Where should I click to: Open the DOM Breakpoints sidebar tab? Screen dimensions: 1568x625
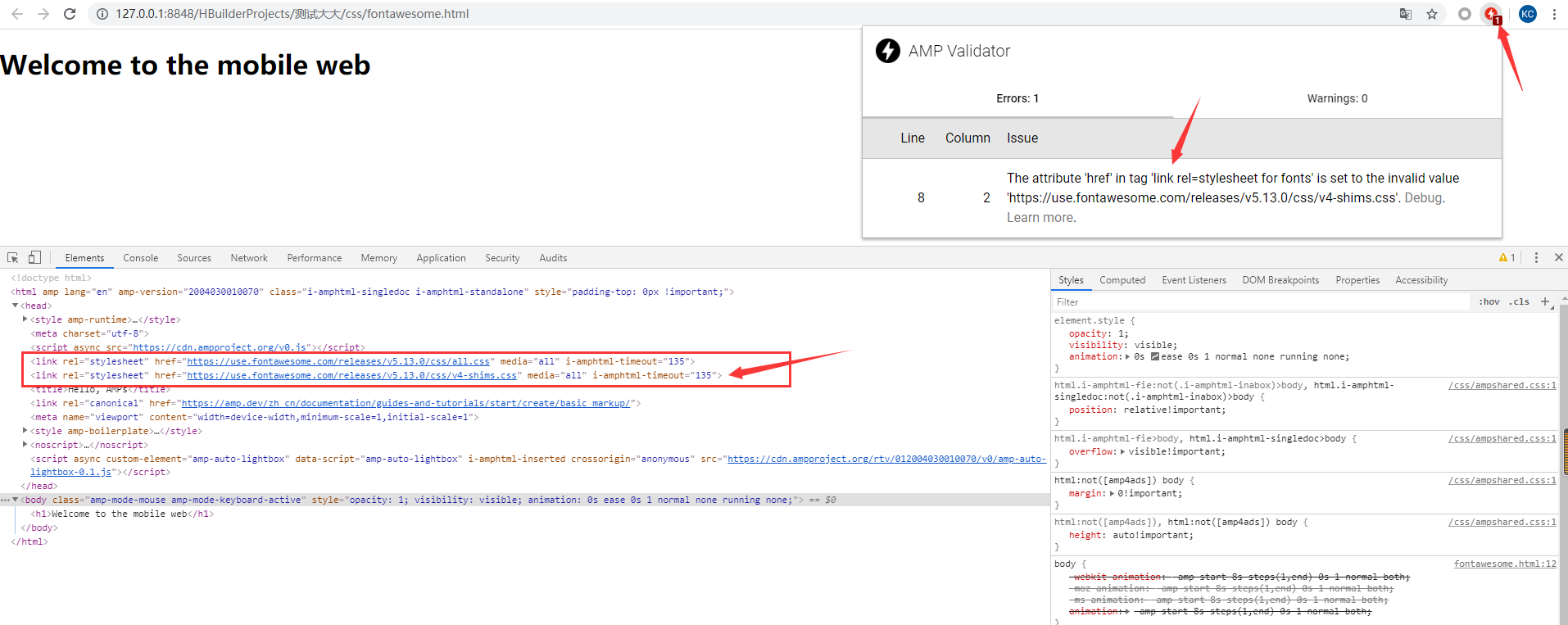1280,280
